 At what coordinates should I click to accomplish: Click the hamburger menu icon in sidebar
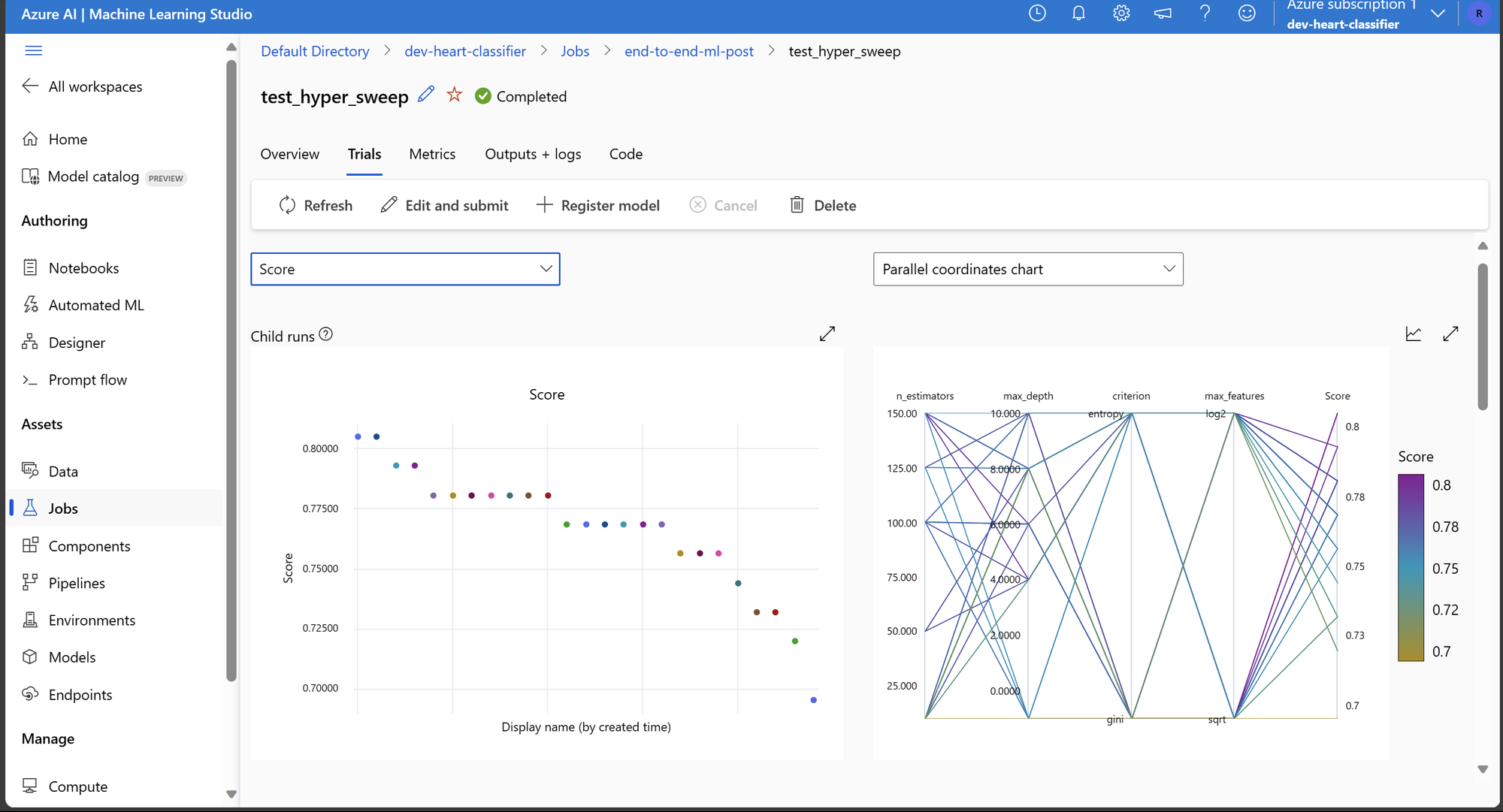coord(33,50)
